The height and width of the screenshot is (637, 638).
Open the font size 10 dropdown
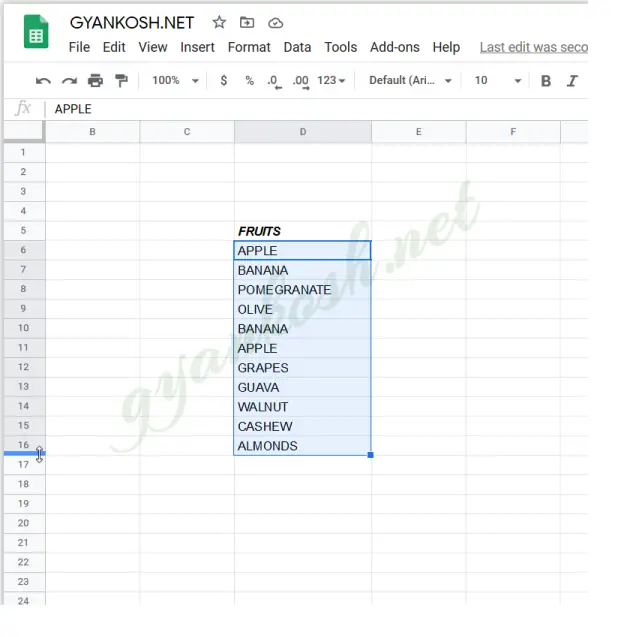coord(498,80)
